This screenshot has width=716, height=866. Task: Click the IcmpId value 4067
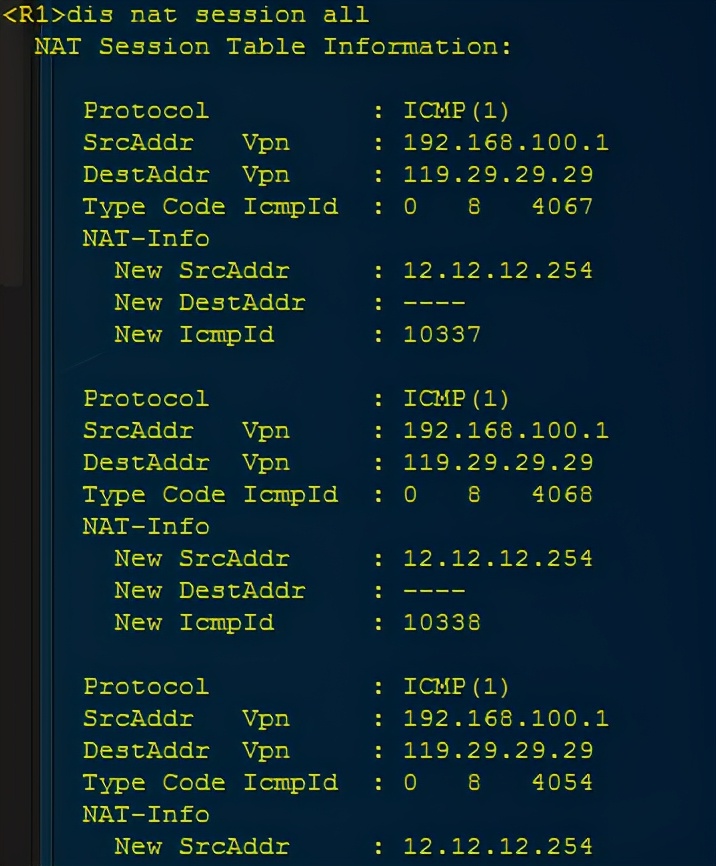coord(563,207)
